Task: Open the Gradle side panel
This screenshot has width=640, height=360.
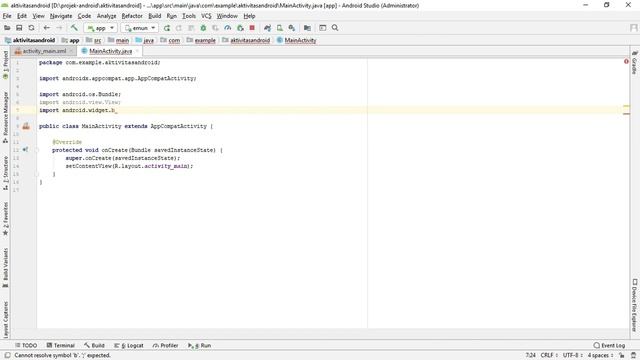Action: pos(634,62)
